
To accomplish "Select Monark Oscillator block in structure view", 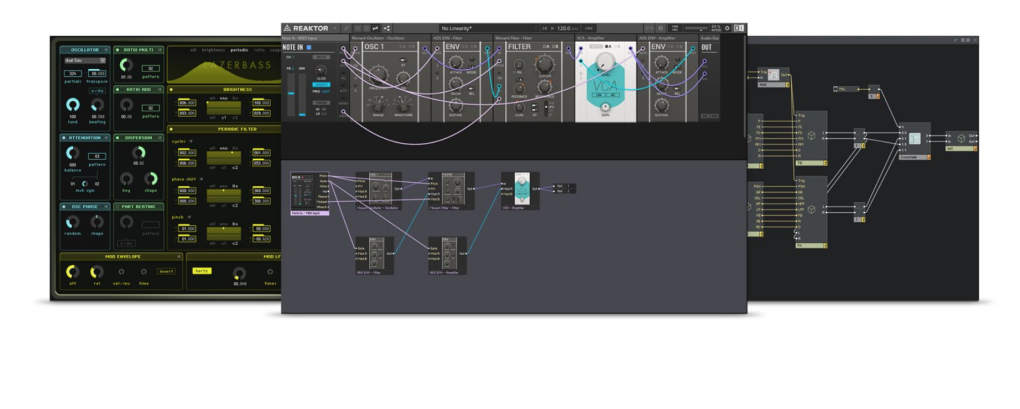I will (379, 191).
